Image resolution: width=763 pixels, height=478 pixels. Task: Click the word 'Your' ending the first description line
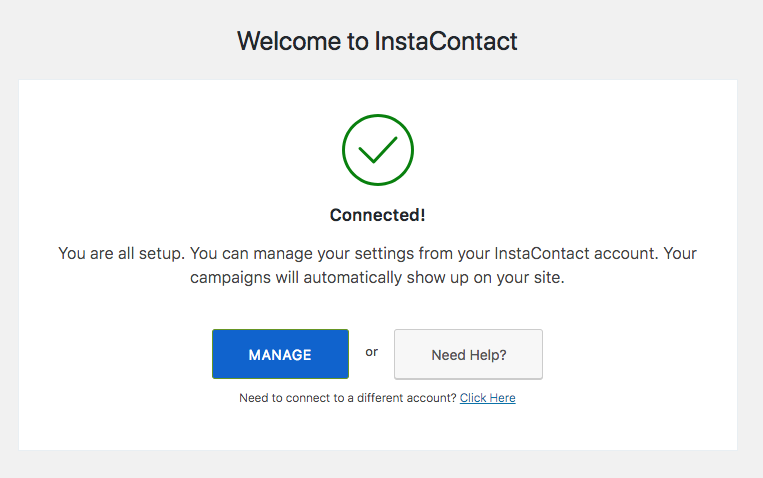click(x=680, y=253)
